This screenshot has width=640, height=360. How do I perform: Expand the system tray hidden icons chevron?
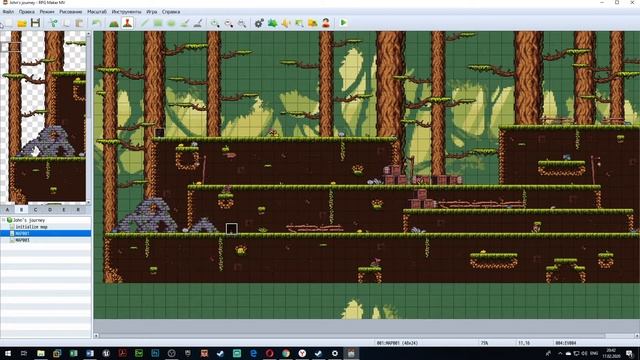click(x=560, y=353)
